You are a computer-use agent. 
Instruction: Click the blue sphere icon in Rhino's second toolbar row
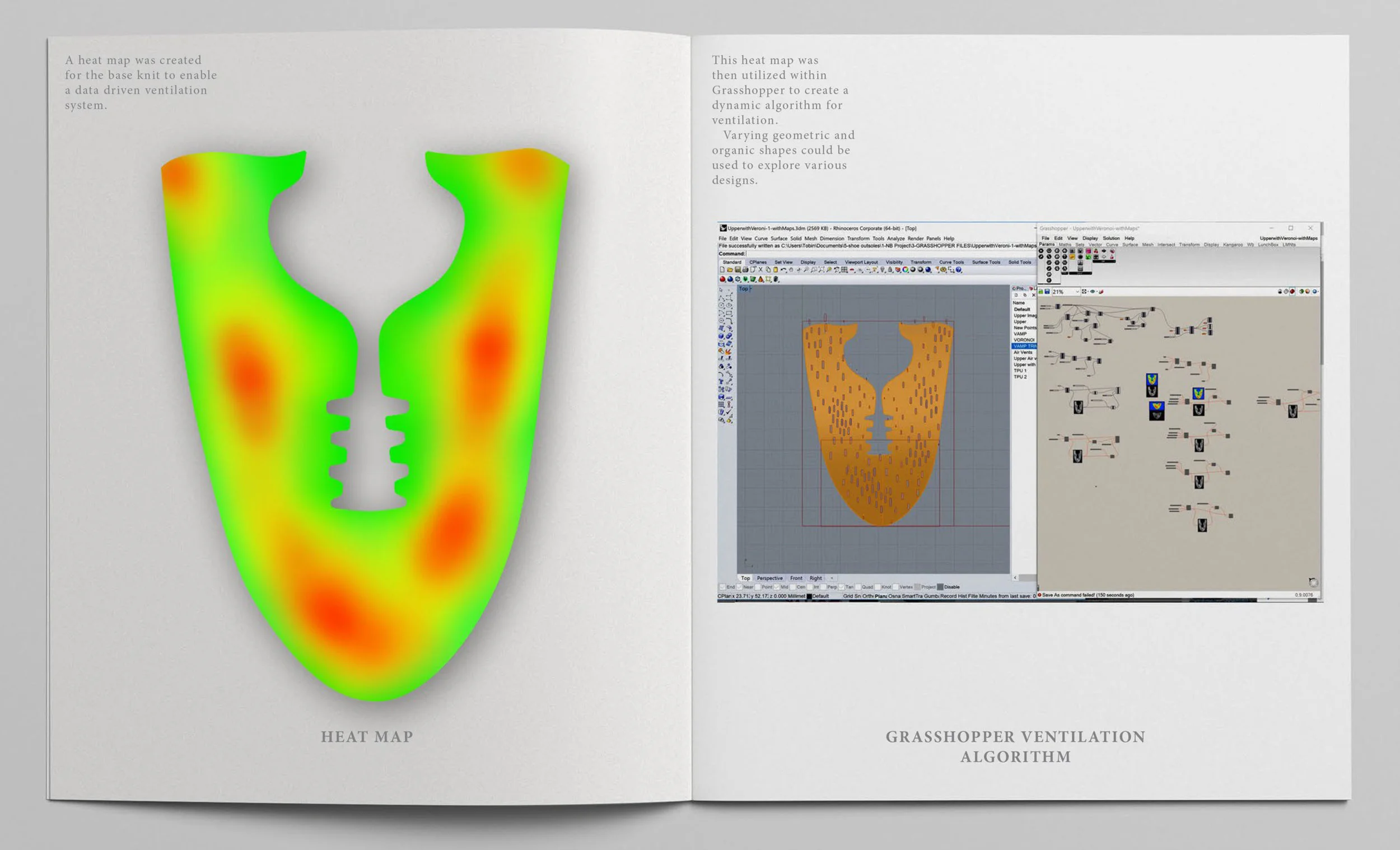point(730,279)
